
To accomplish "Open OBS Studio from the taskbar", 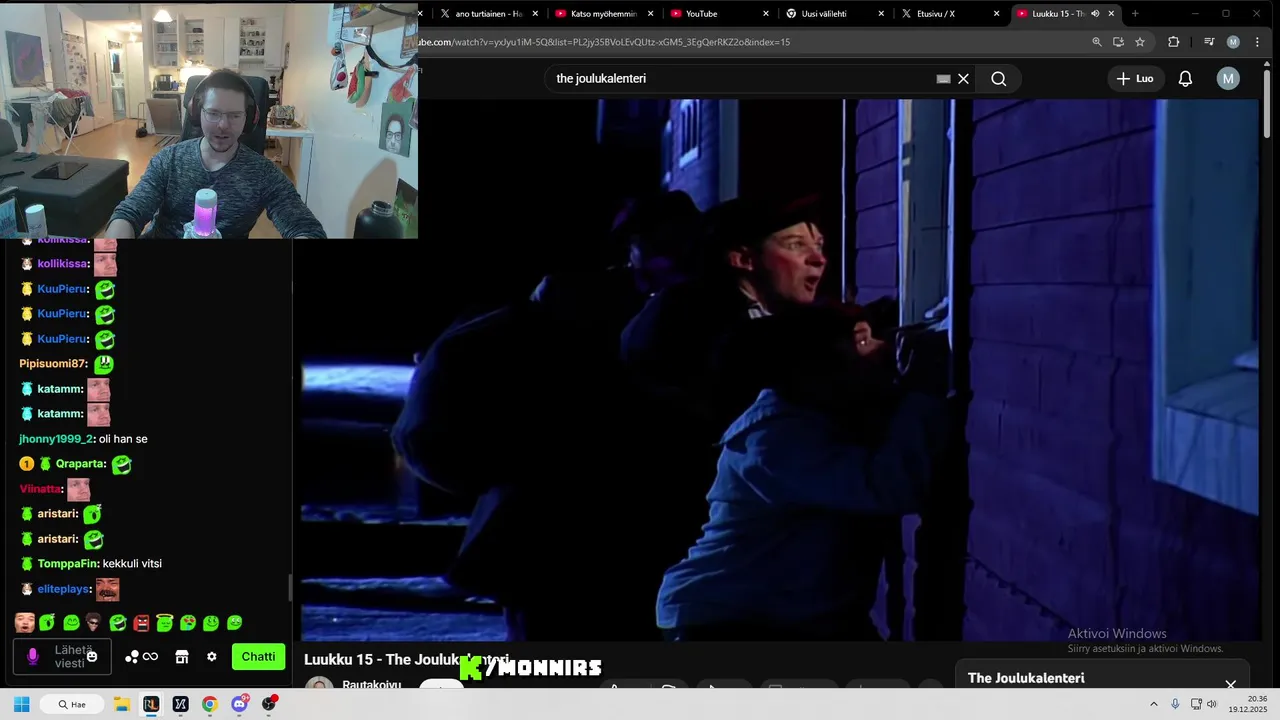I will tap(269, 704).
